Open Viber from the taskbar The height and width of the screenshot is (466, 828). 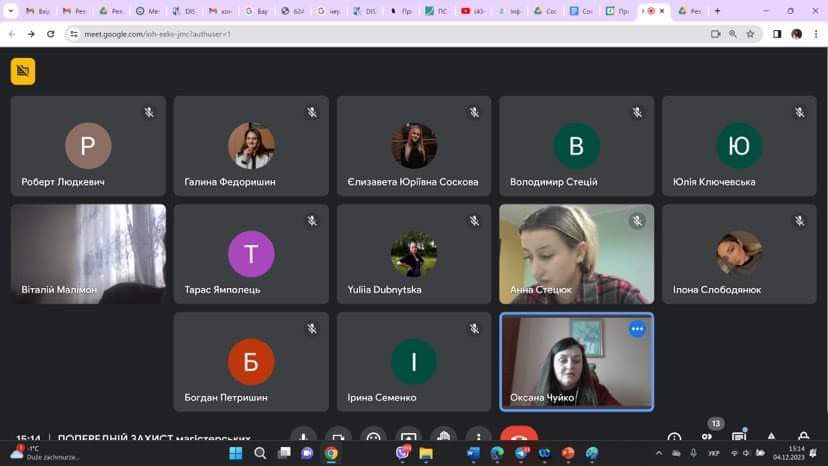click(x=402, y=454)
